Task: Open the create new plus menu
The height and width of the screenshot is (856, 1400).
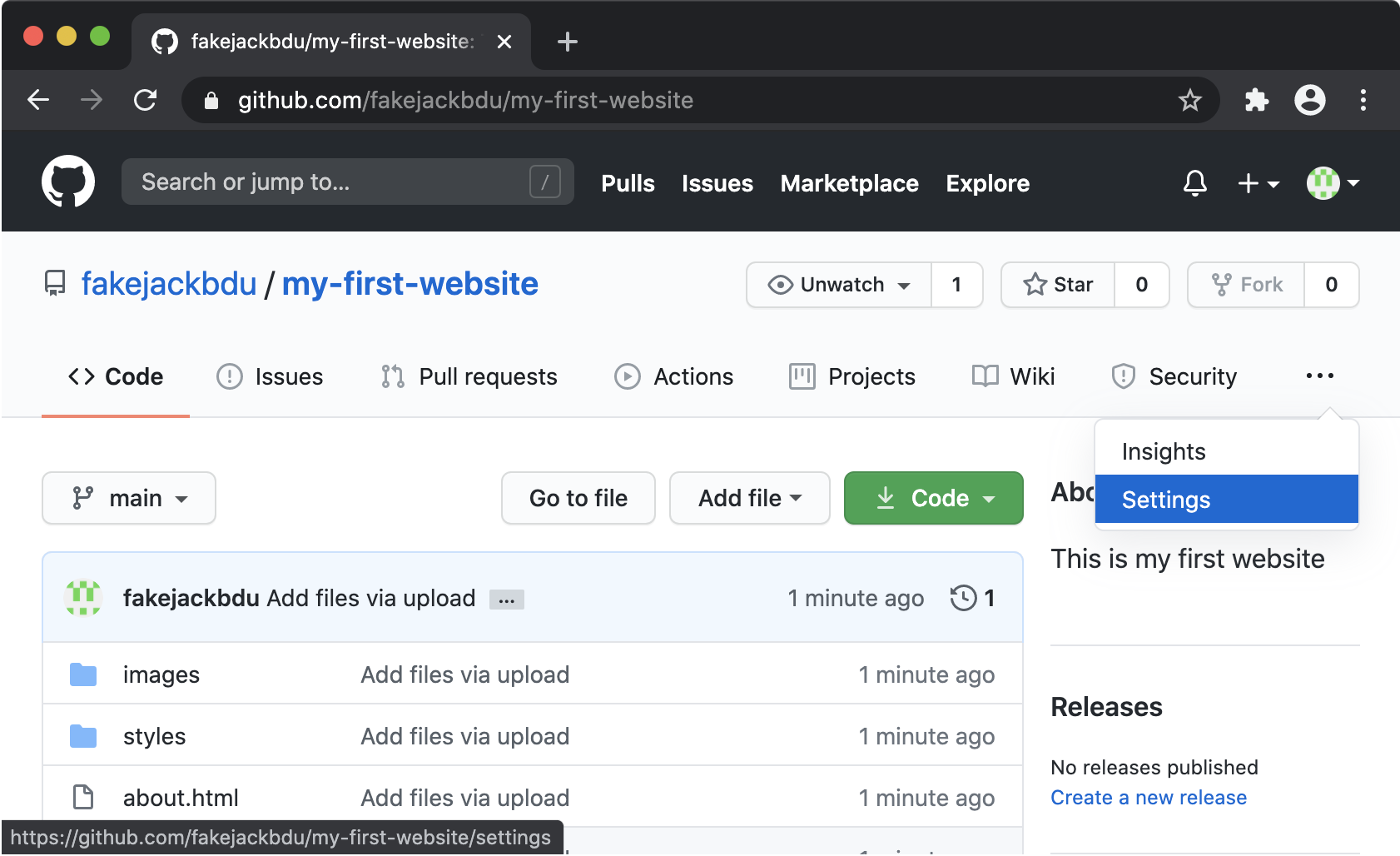Action: (1258, 183)
